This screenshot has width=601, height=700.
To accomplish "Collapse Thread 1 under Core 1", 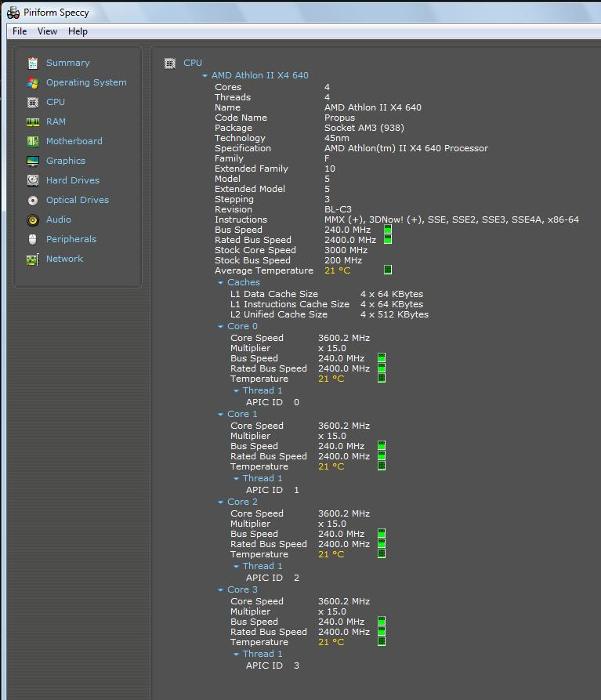I will tap(237, 479).
